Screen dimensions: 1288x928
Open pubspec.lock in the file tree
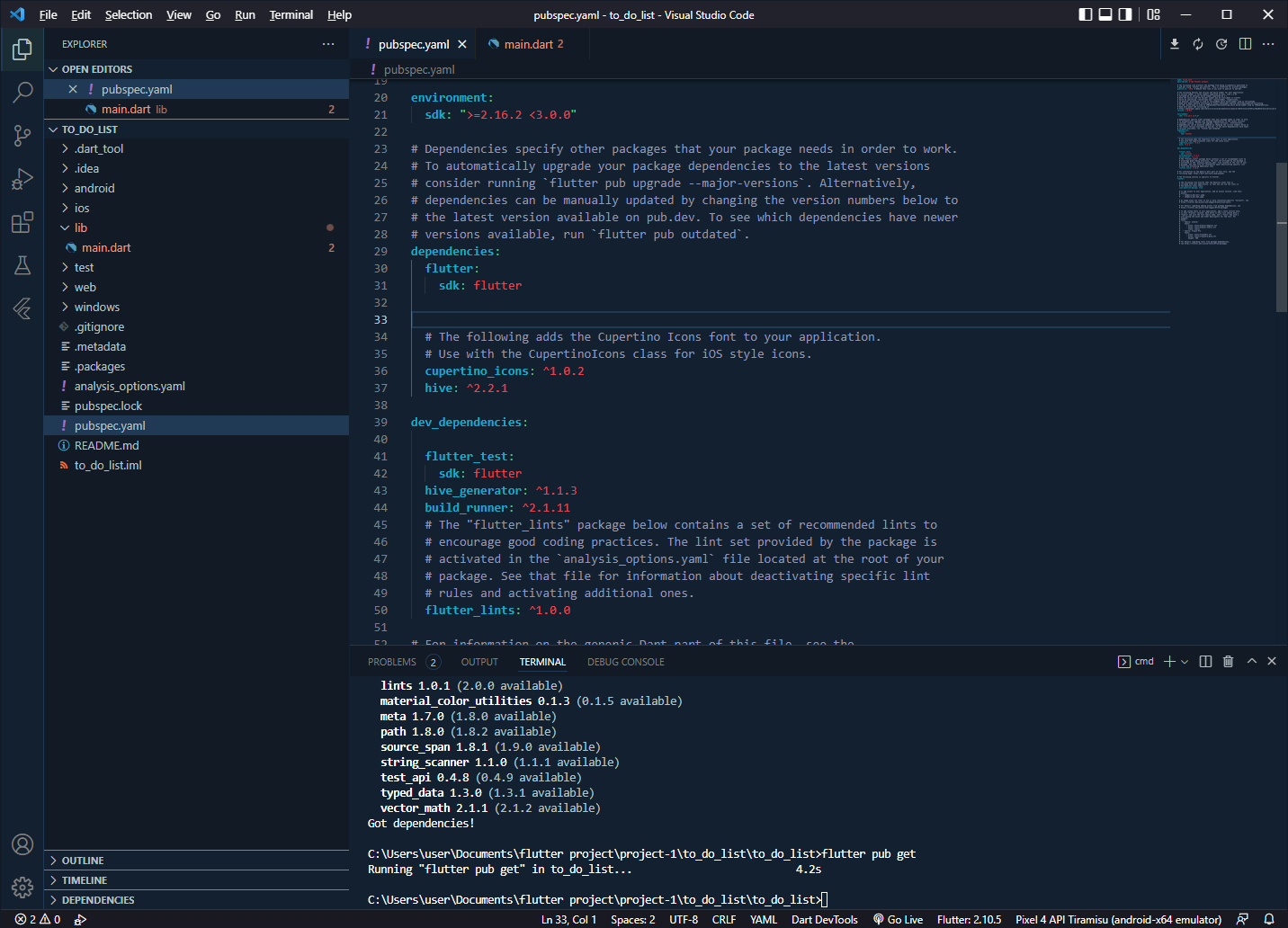[196, 406]
